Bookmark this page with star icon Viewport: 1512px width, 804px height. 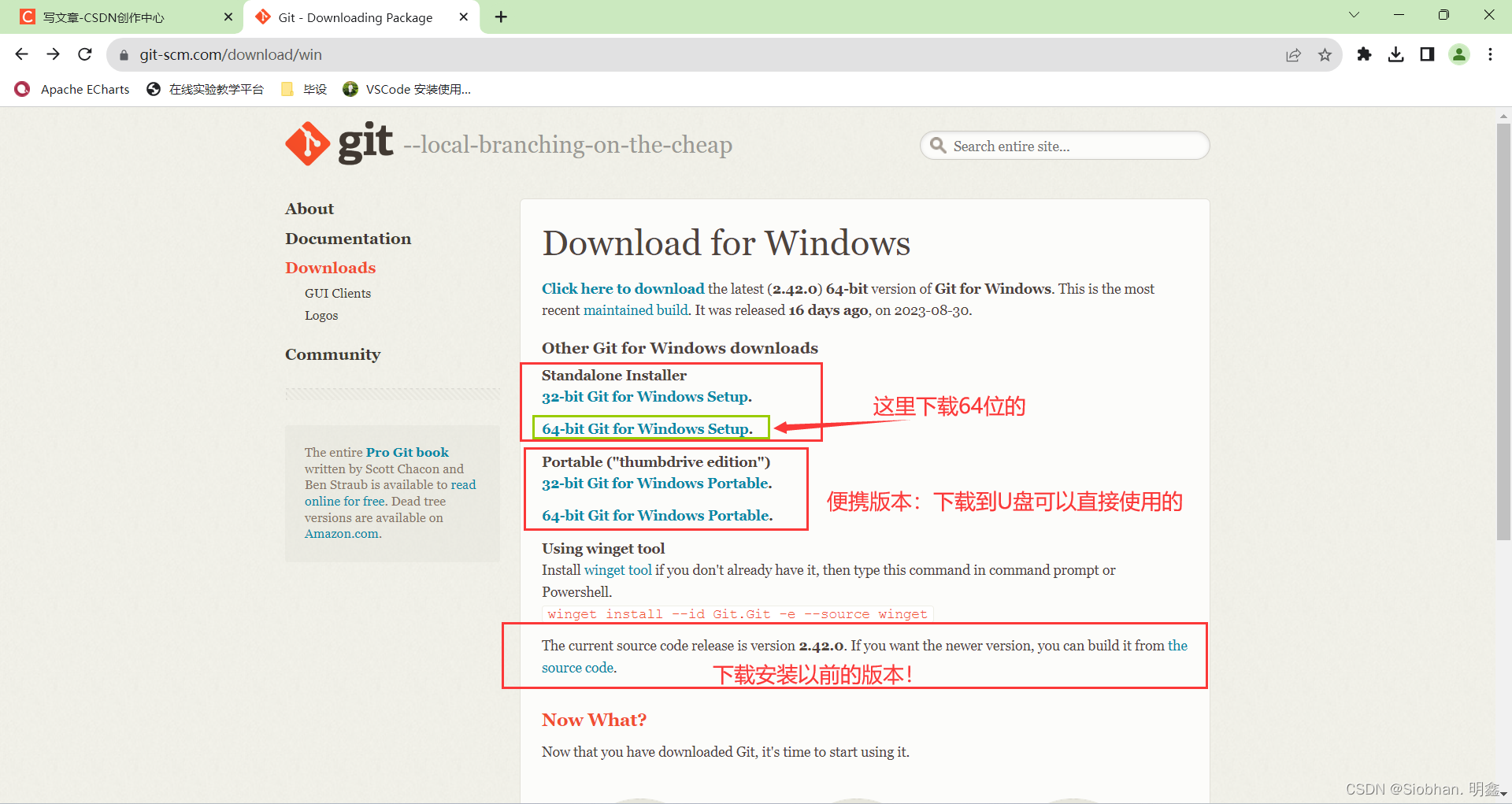1325,55
